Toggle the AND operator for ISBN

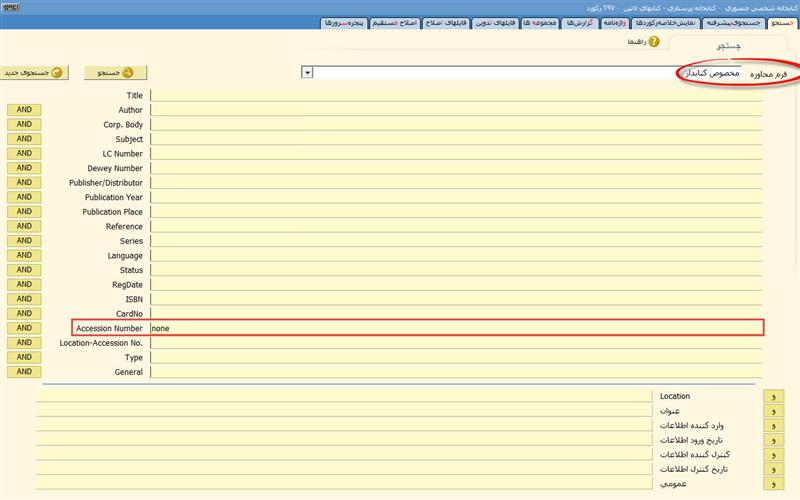coord(24,299)
